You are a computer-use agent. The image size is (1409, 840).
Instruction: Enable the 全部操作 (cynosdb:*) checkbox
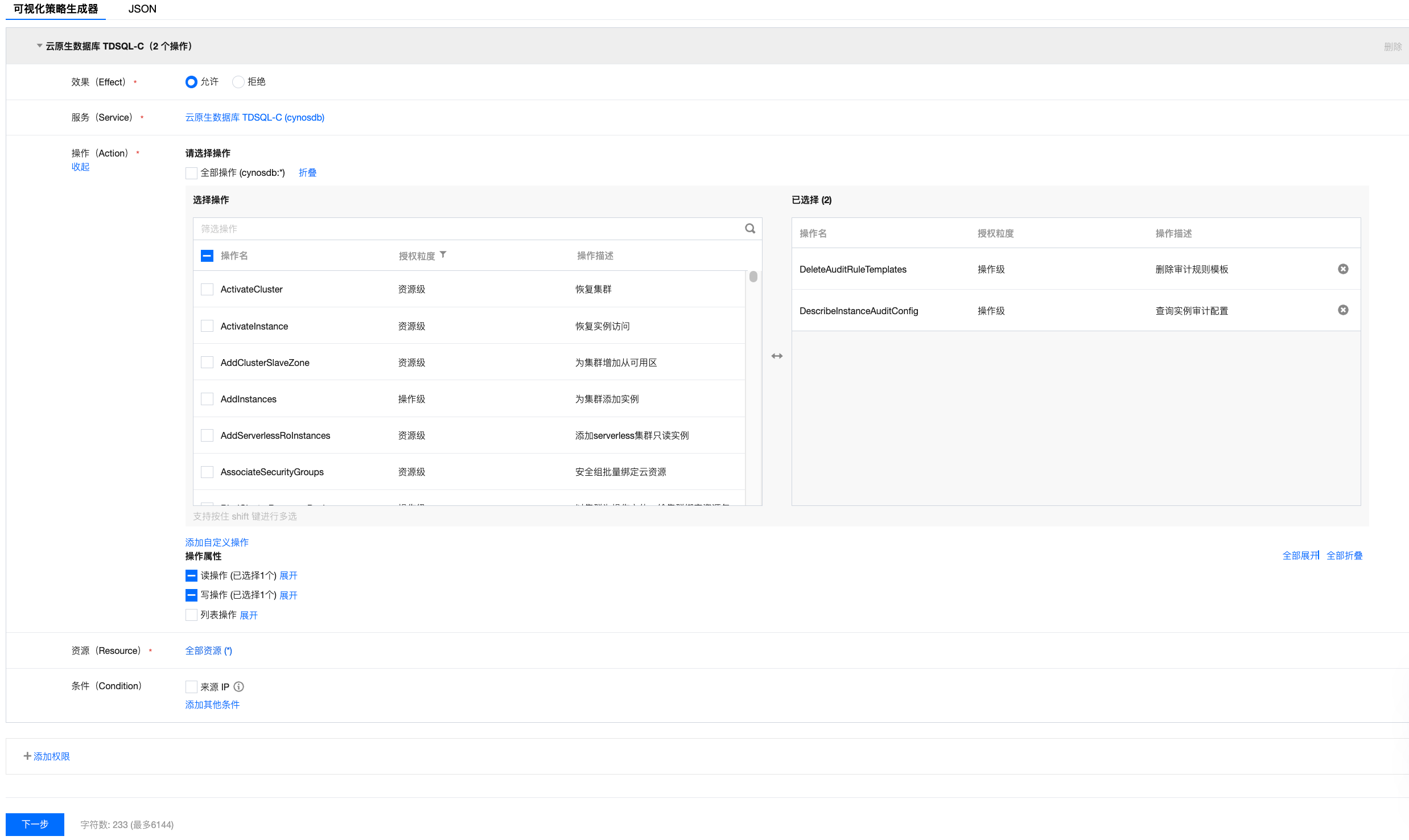[191, 172]
